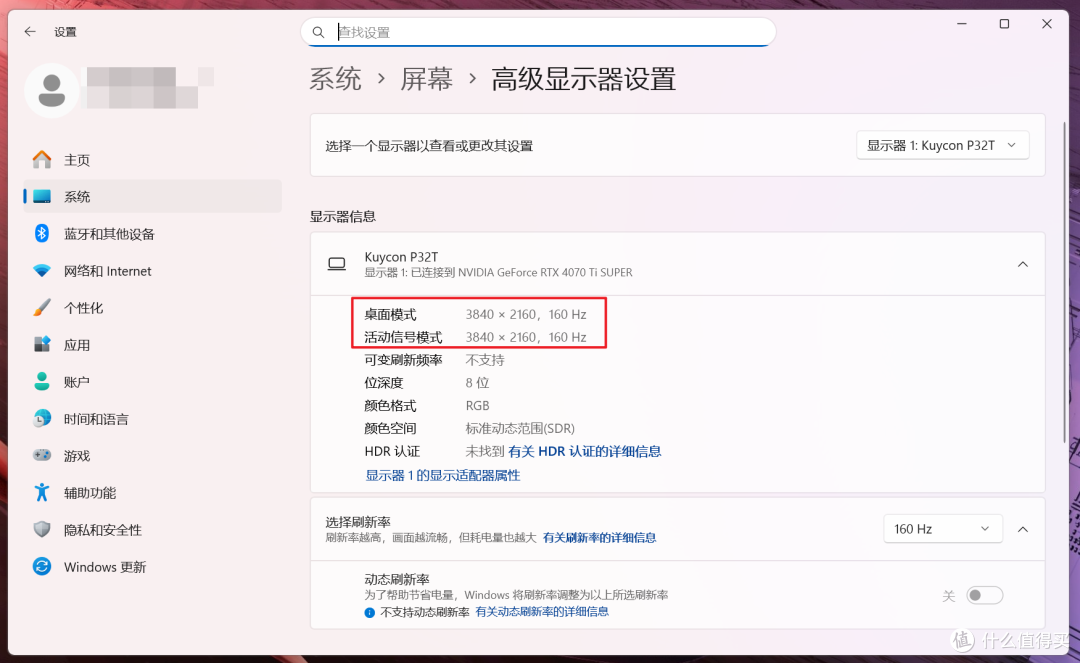Click the 应用 apps icon
The width and height of the screenshot is (1080, 663).
pyautogui.click(x=42, y=344)
